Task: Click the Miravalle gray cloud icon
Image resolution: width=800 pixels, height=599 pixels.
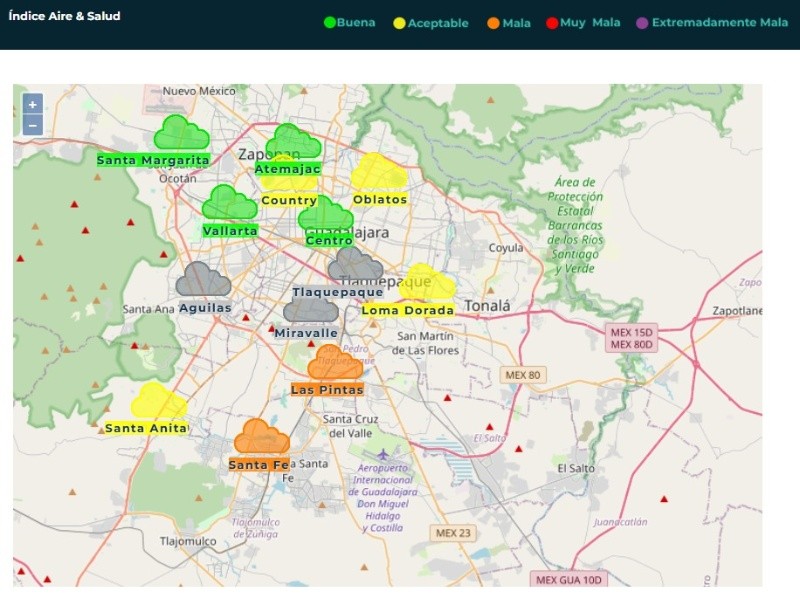Action: coord(310,308)
